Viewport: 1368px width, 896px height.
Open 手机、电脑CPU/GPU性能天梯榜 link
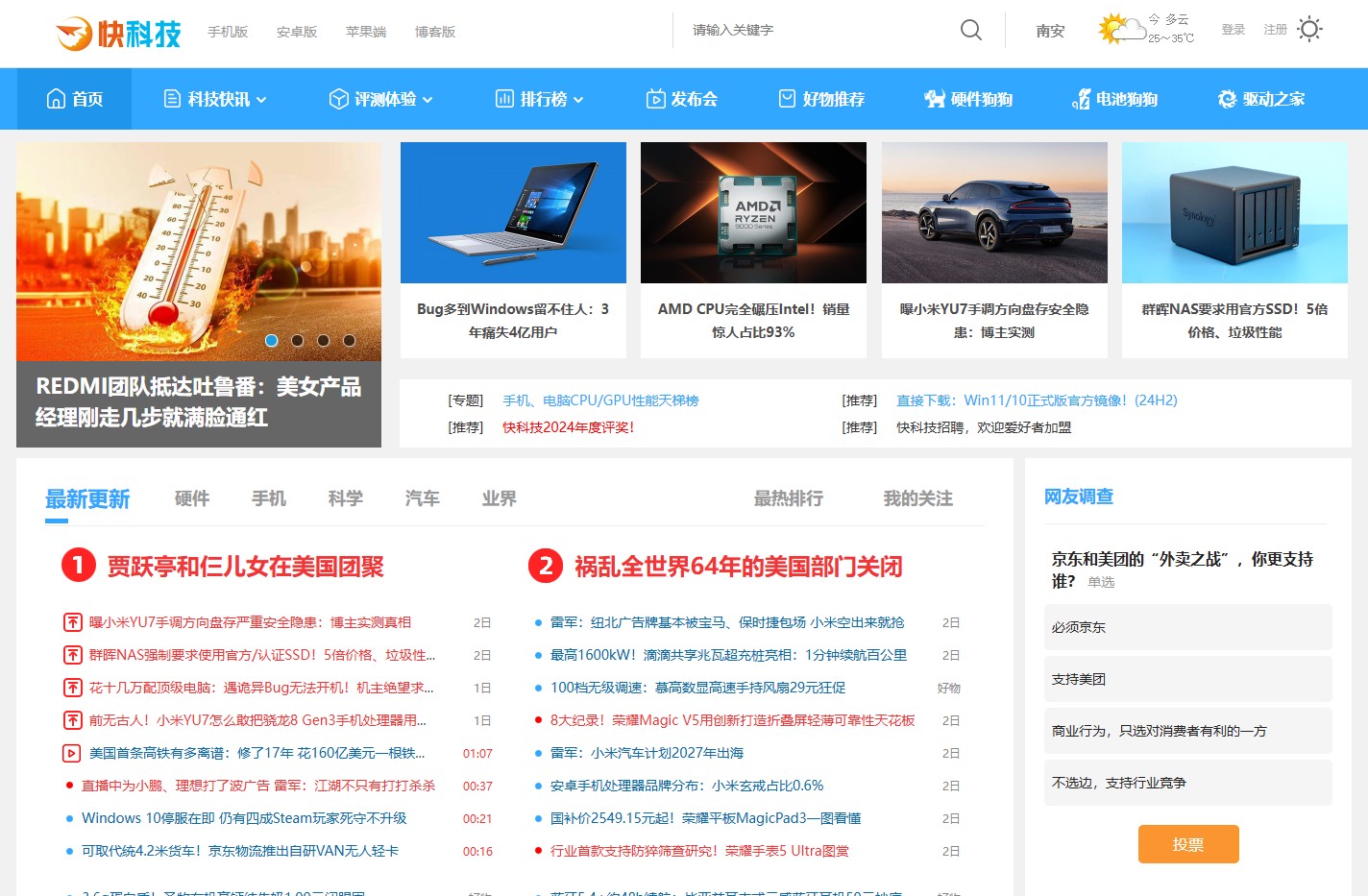point(600,400)
